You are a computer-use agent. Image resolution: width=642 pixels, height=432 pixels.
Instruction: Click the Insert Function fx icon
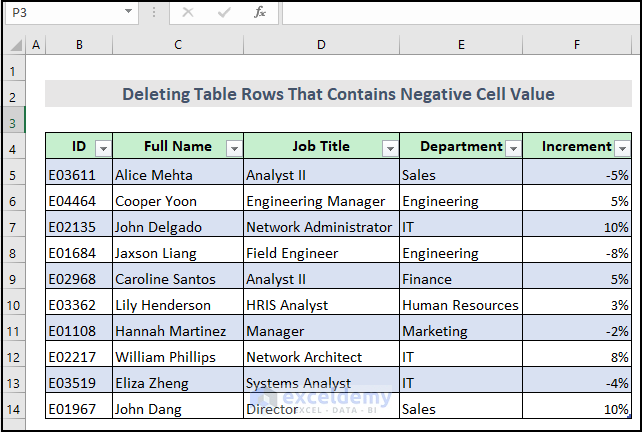pyautogui.click(x=260, y=12)
